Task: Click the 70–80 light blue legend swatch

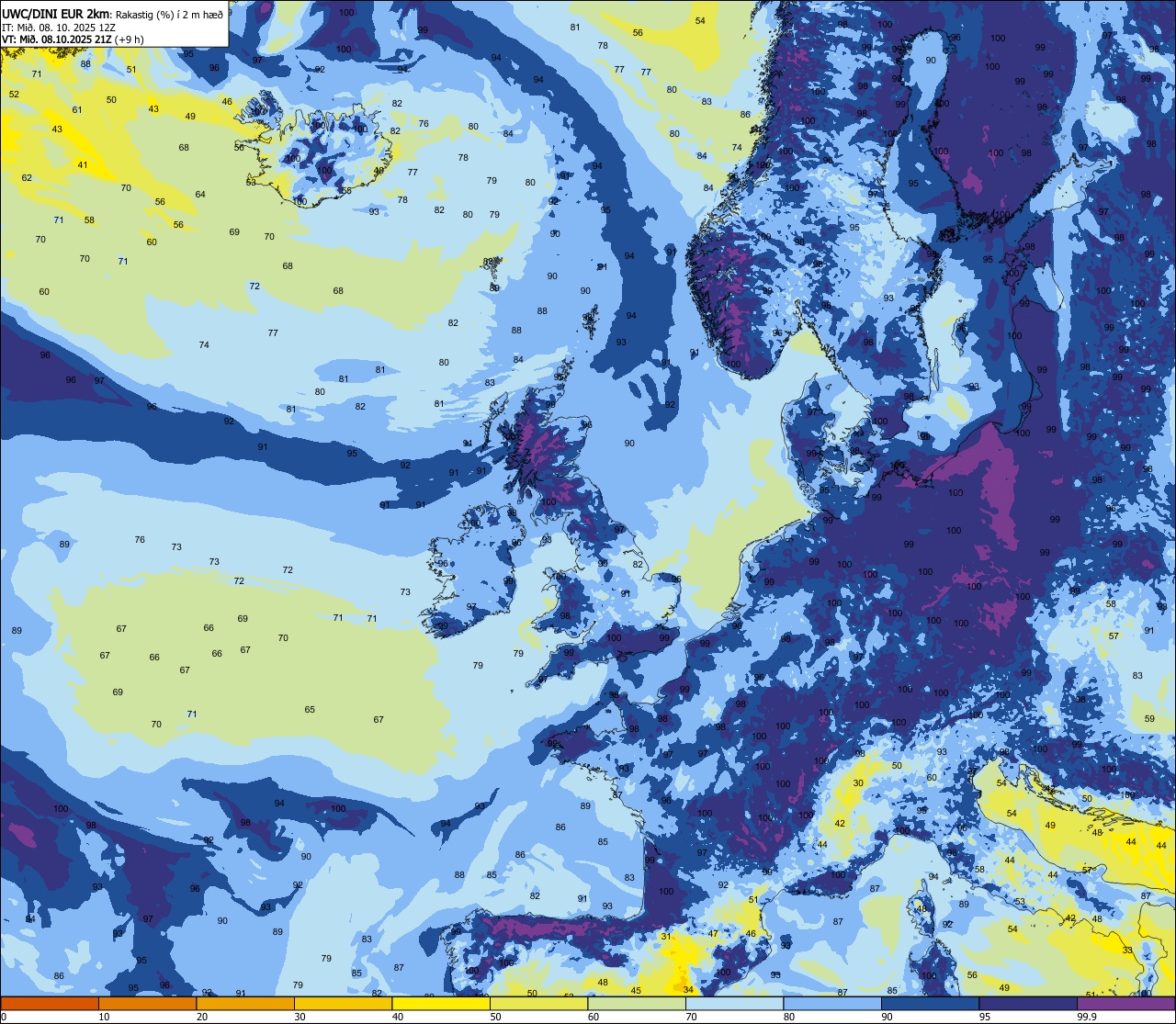Action: 734,1003
